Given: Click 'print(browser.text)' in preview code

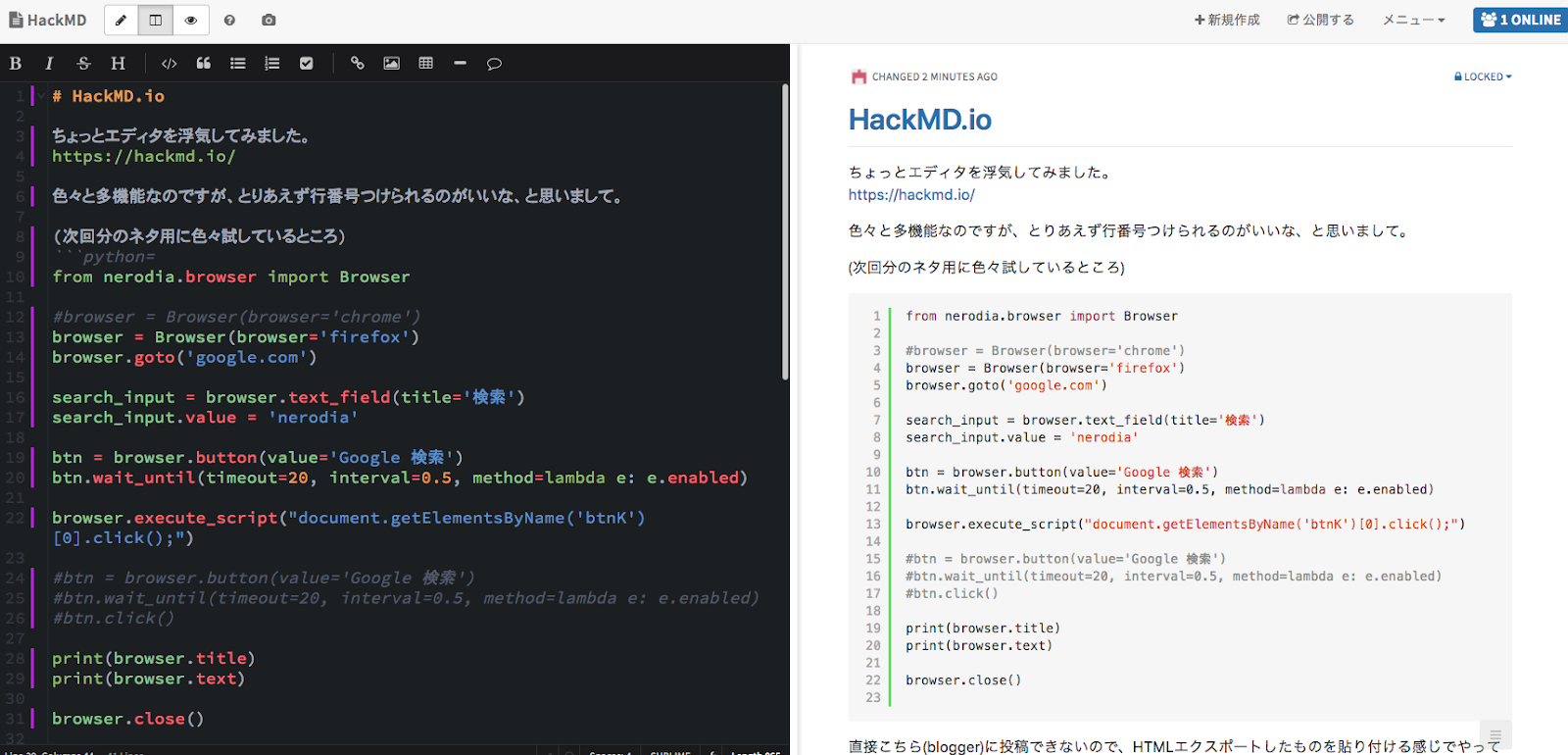Looking at the screenshot, I should click(979, 645).
